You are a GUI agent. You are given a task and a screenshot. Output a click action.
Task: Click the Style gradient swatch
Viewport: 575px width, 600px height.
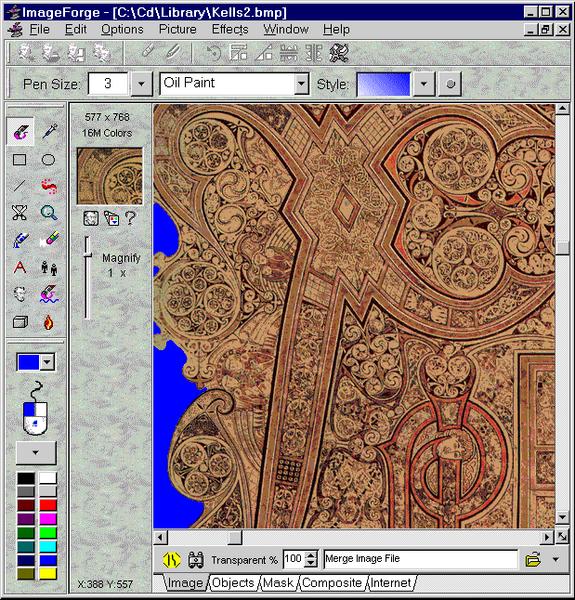pyautogui.click(x=383, y=84)
